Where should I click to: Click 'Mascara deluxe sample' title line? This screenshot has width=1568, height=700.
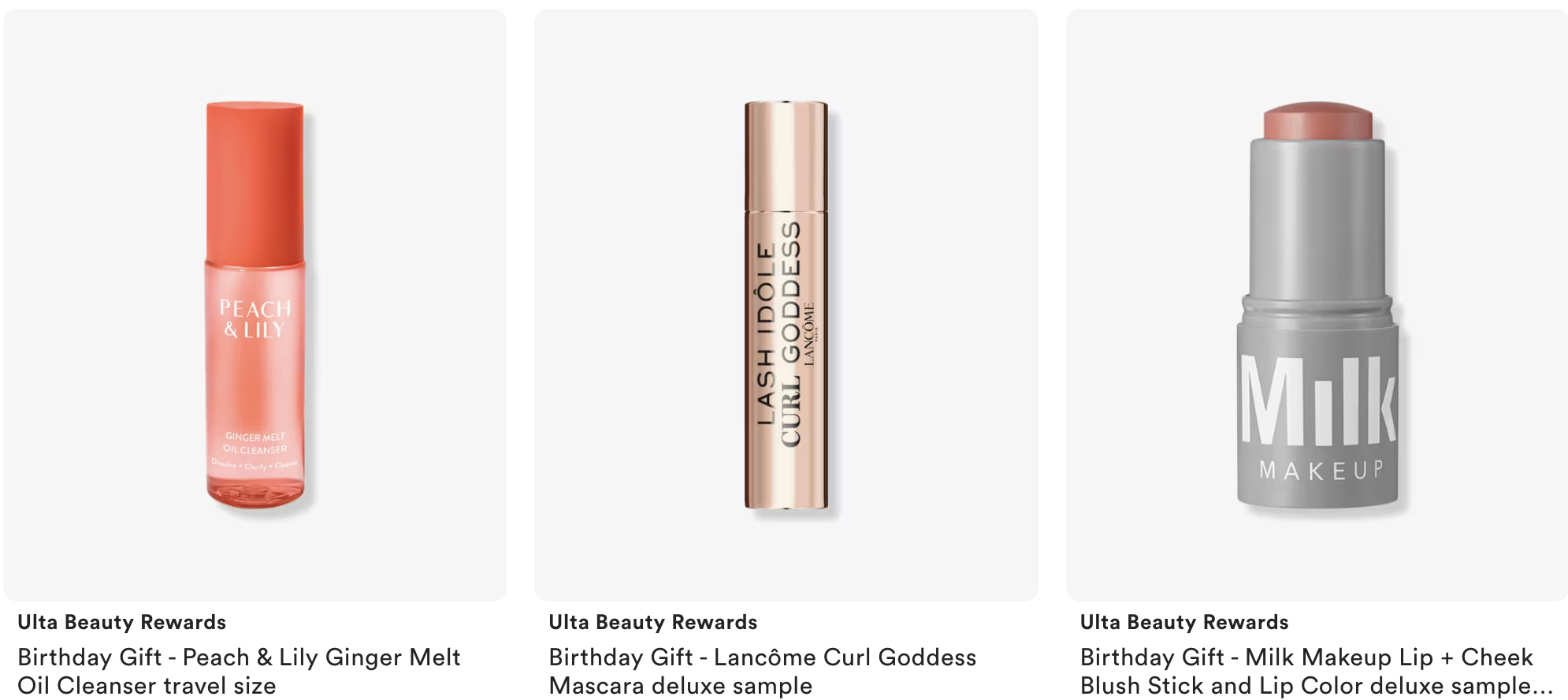(x=680, y=686)
